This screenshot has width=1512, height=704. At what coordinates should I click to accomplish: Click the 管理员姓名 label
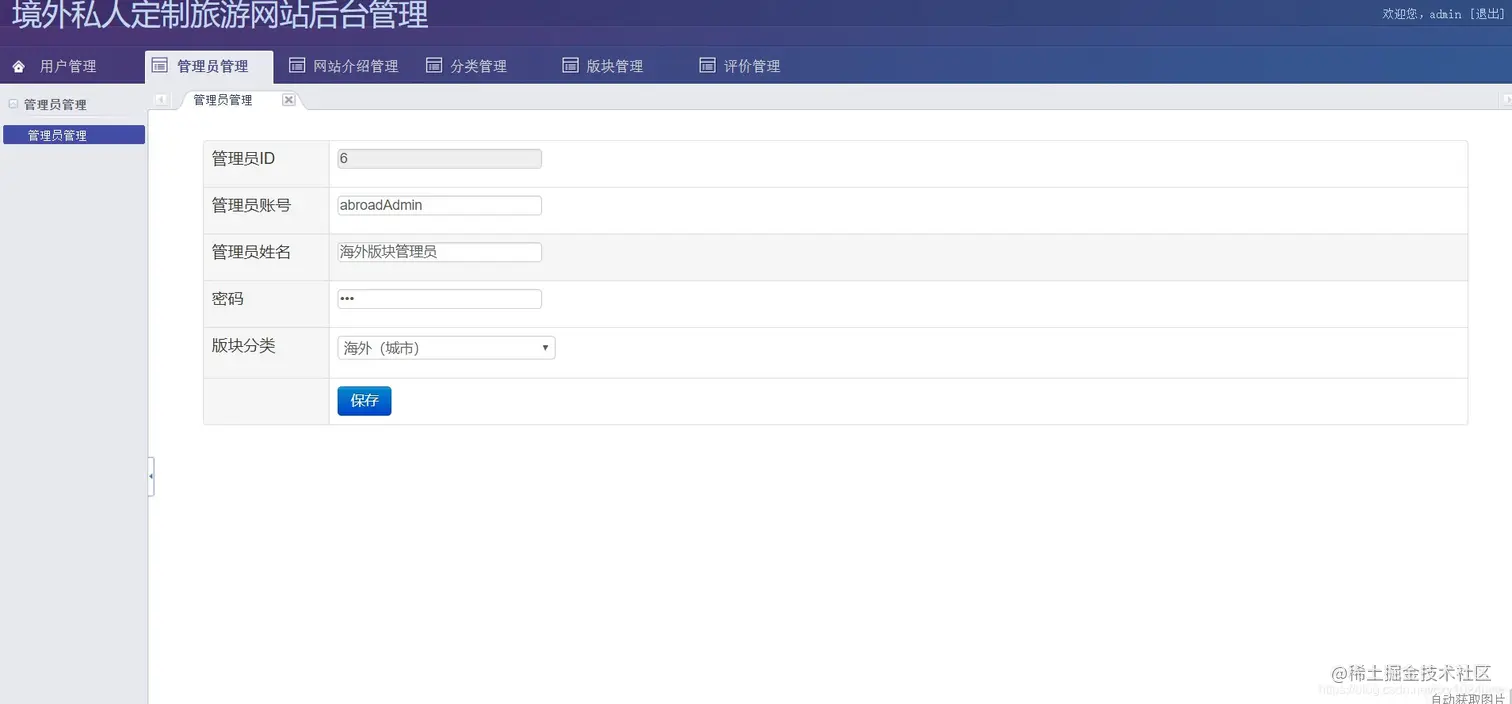[251, 252]
